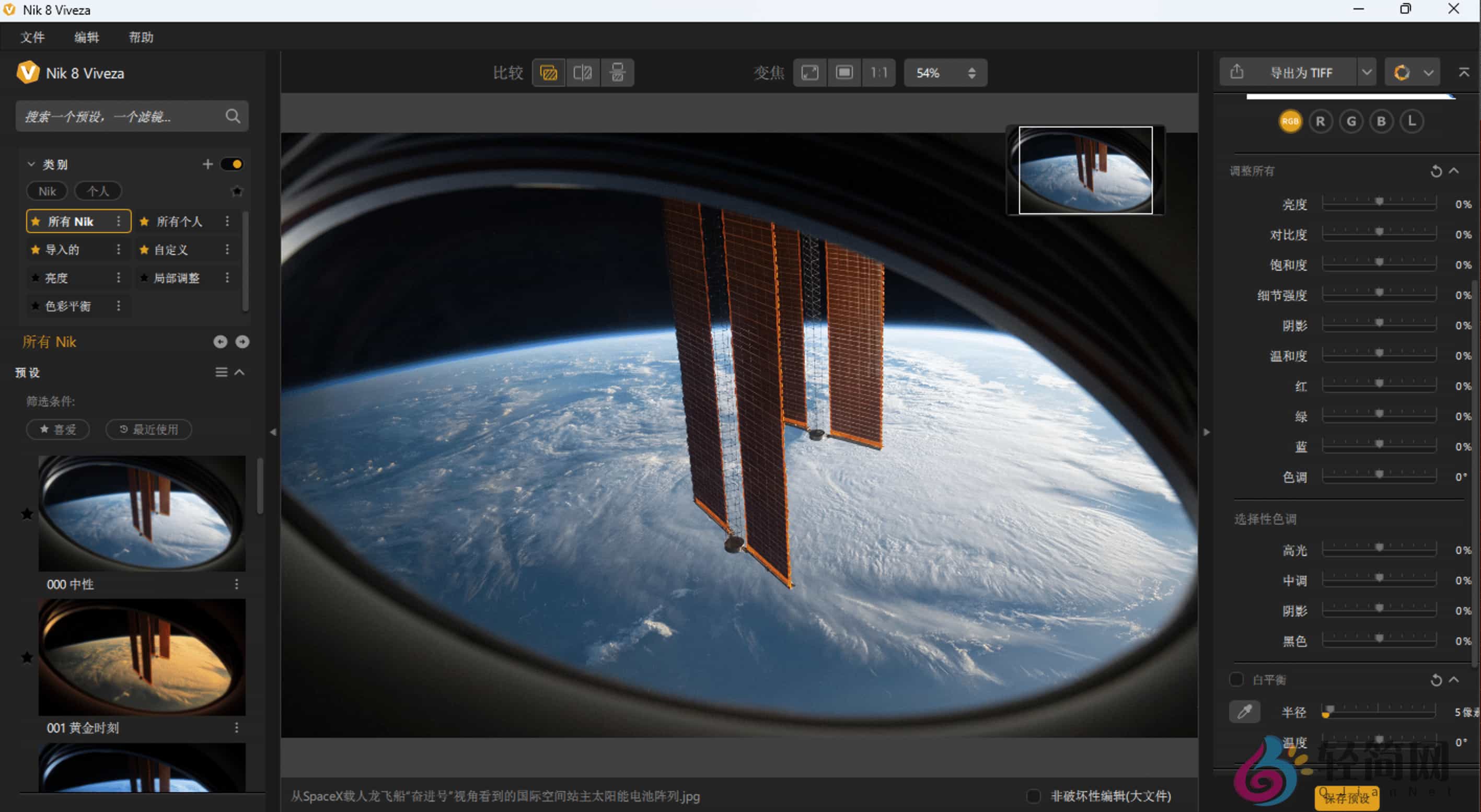Select the split-view compare icon
Viewport: 1481px width, 812px height.
pos(582,73)
